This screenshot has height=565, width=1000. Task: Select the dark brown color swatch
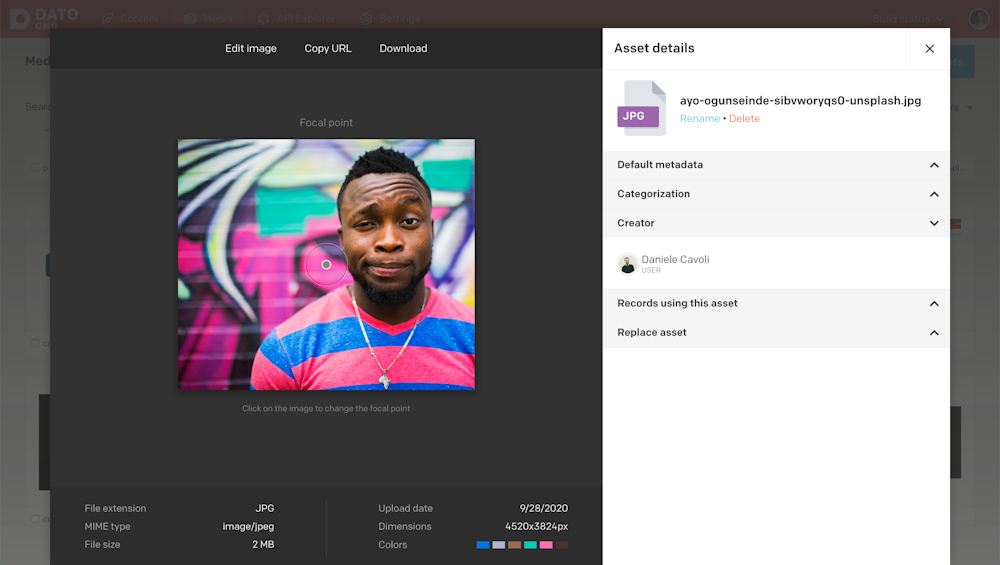tap(562, 545)
